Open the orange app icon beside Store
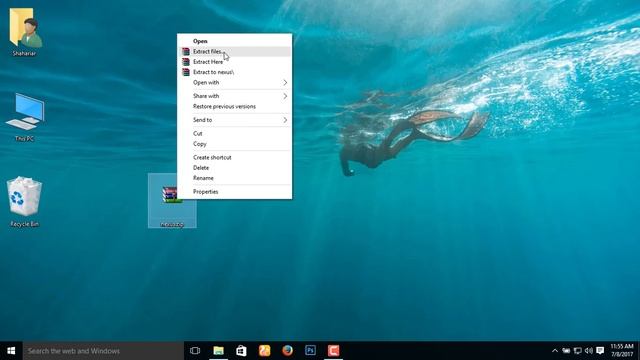 264,351
